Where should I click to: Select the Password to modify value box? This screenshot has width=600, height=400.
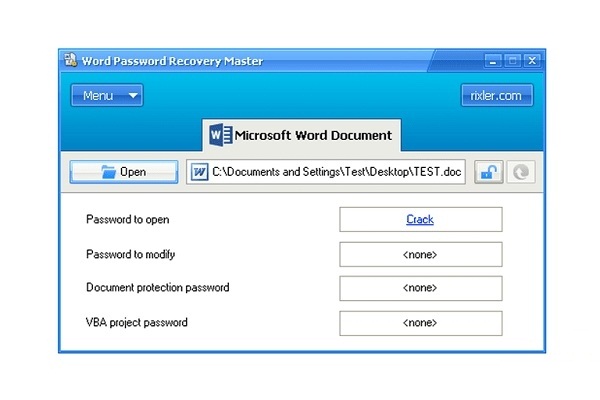pos(420,254)
